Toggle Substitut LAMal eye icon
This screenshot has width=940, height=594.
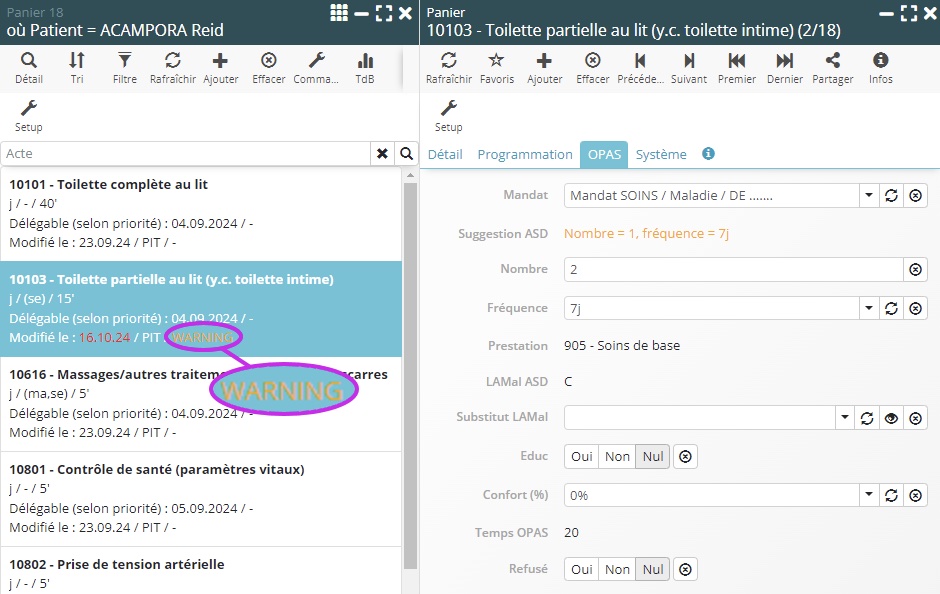point(891,418)
